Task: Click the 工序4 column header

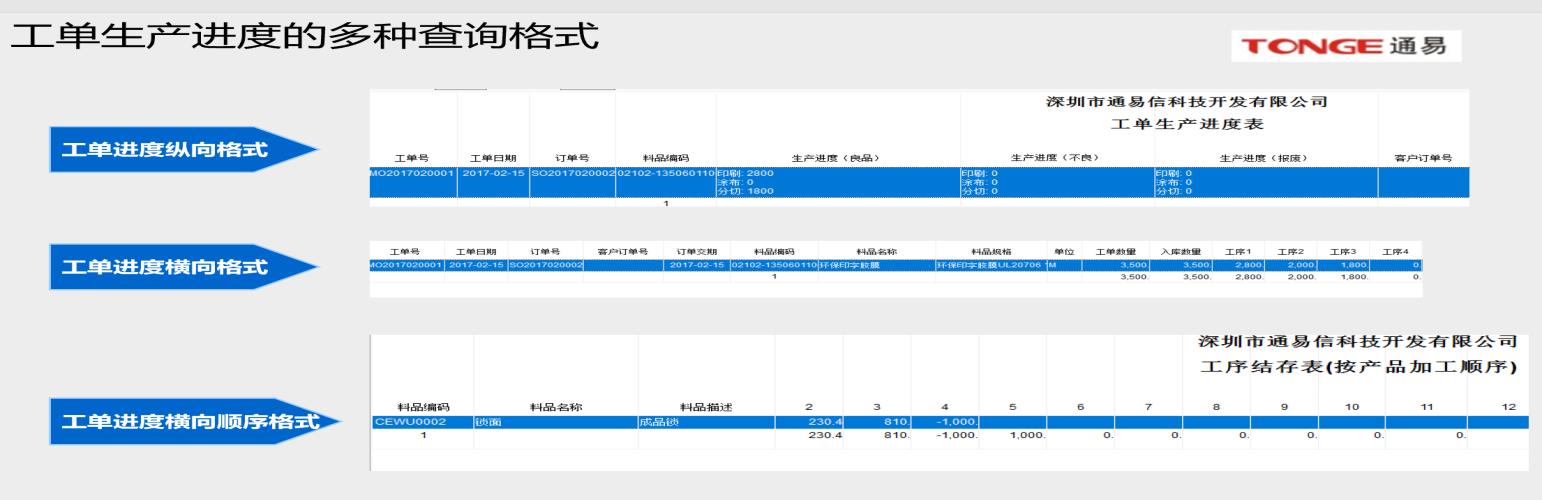Action: (x=1395, y=251)
